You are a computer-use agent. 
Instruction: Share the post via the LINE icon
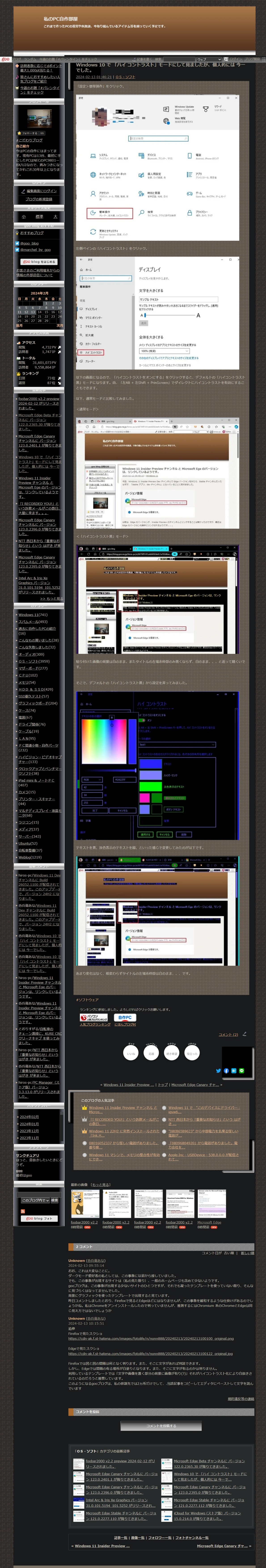click(x=241, y=1071)
